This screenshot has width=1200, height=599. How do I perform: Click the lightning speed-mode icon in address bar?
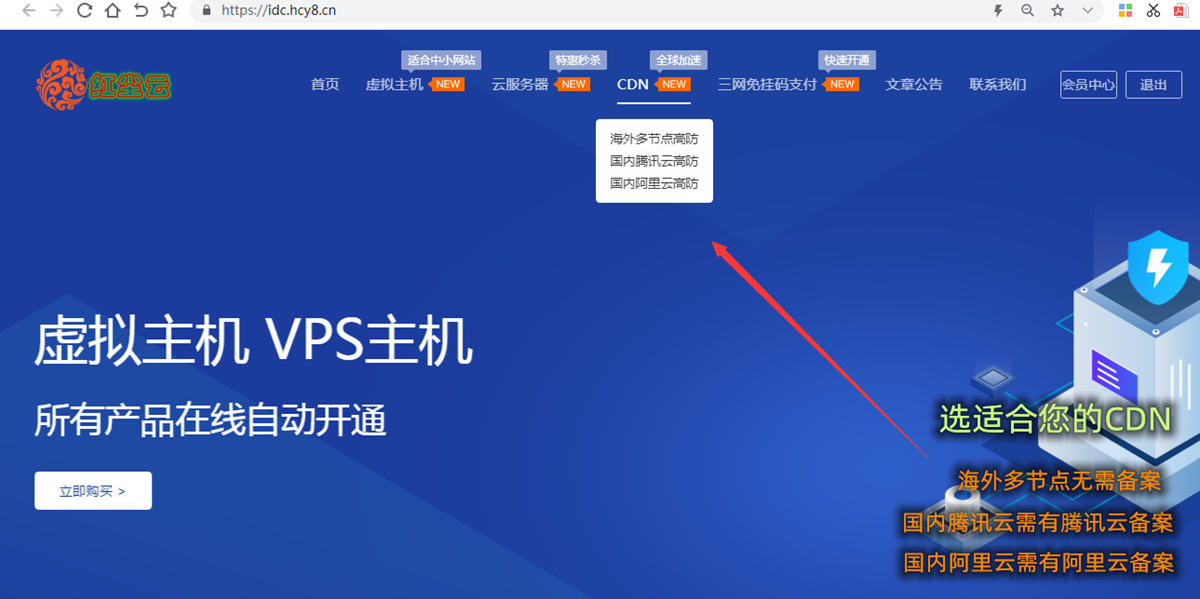998,10
